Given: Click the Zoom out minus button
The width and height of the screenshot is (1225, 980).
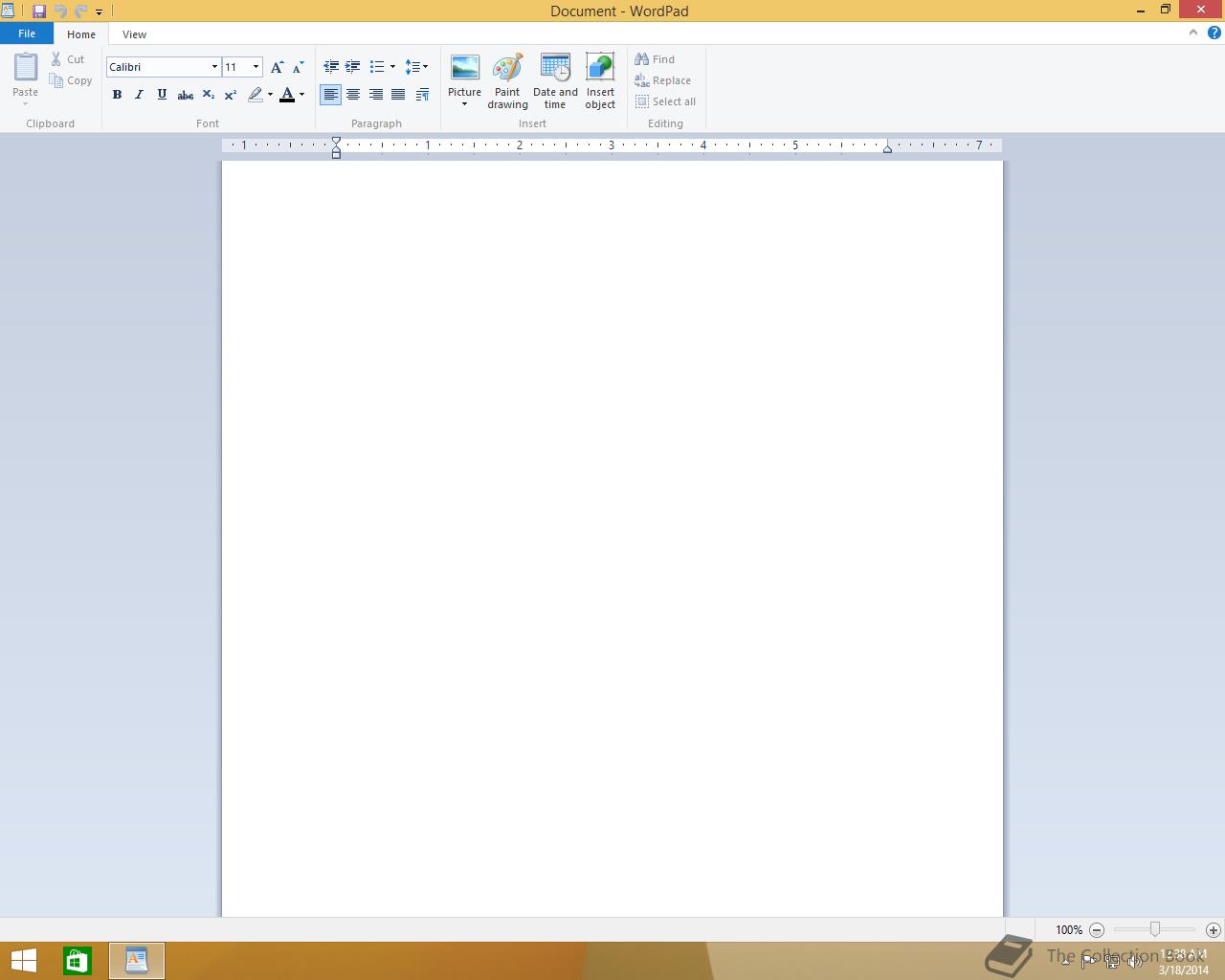Looking at the screenshot, I should click(x=1097, y=929).
